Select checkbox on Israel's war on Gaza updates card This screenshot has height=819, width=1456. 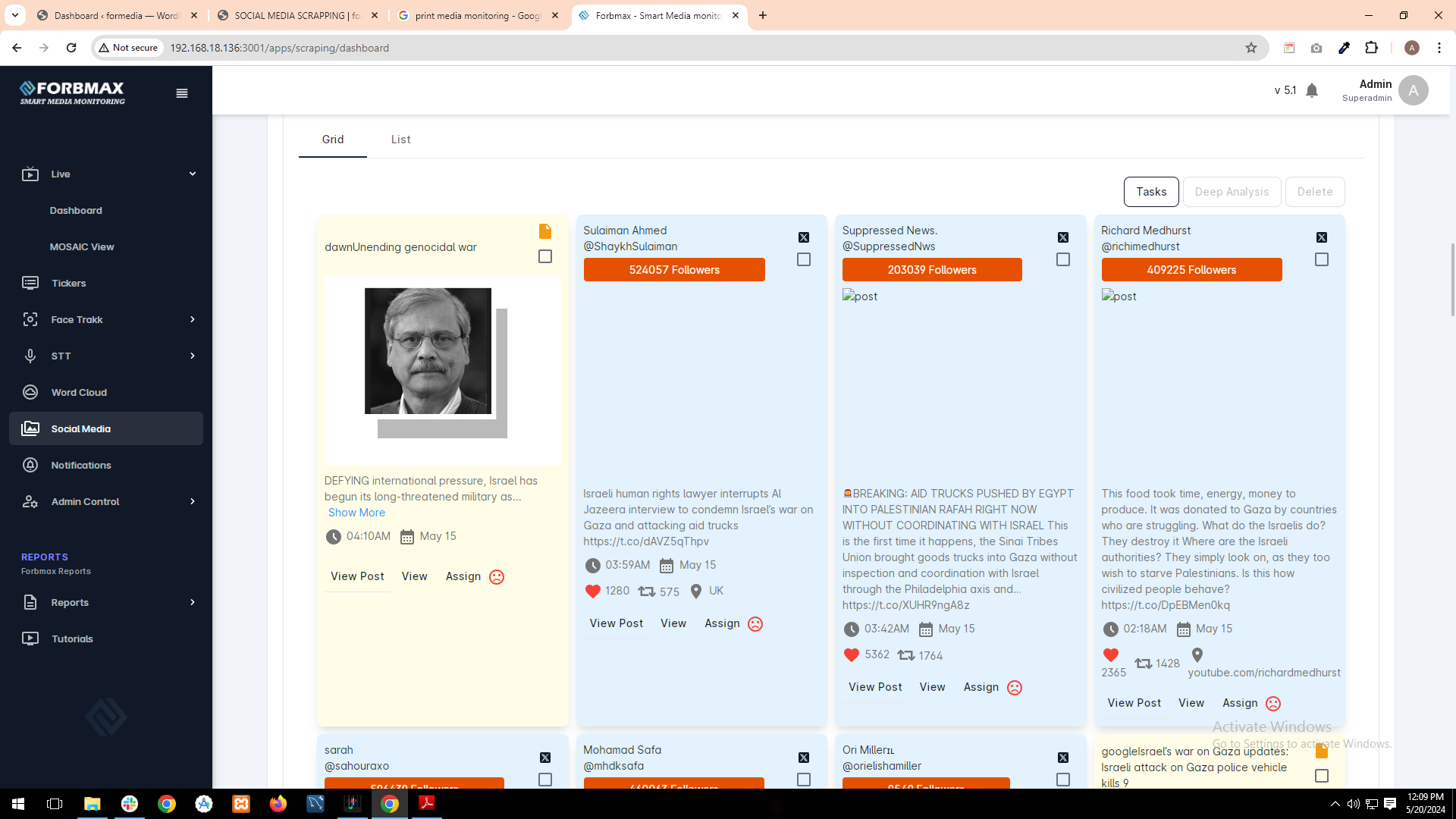(1322, 776)
